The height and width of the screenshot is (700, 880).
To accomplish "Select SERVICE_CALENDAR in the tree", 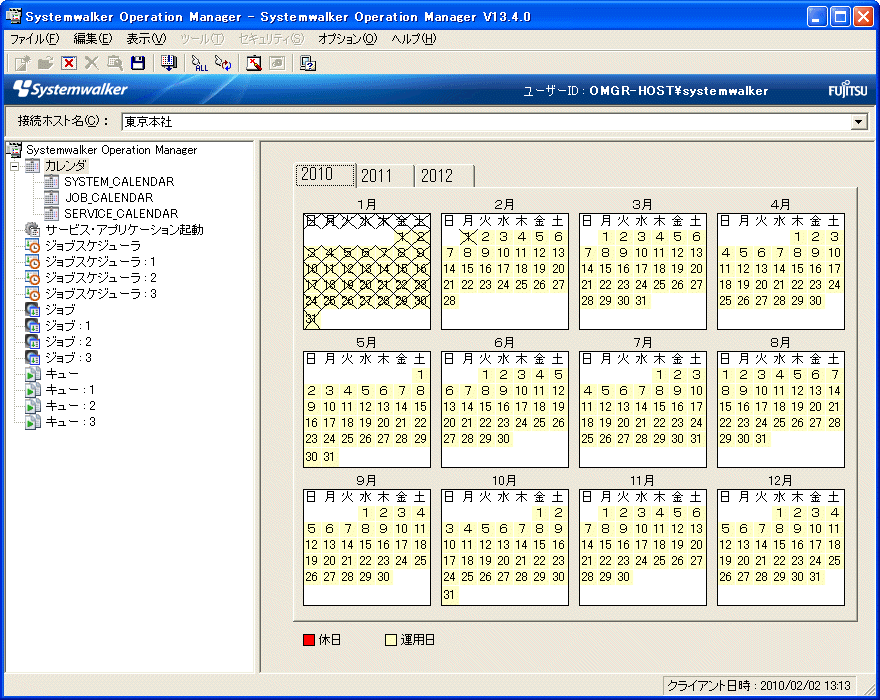I will (121, 214).
